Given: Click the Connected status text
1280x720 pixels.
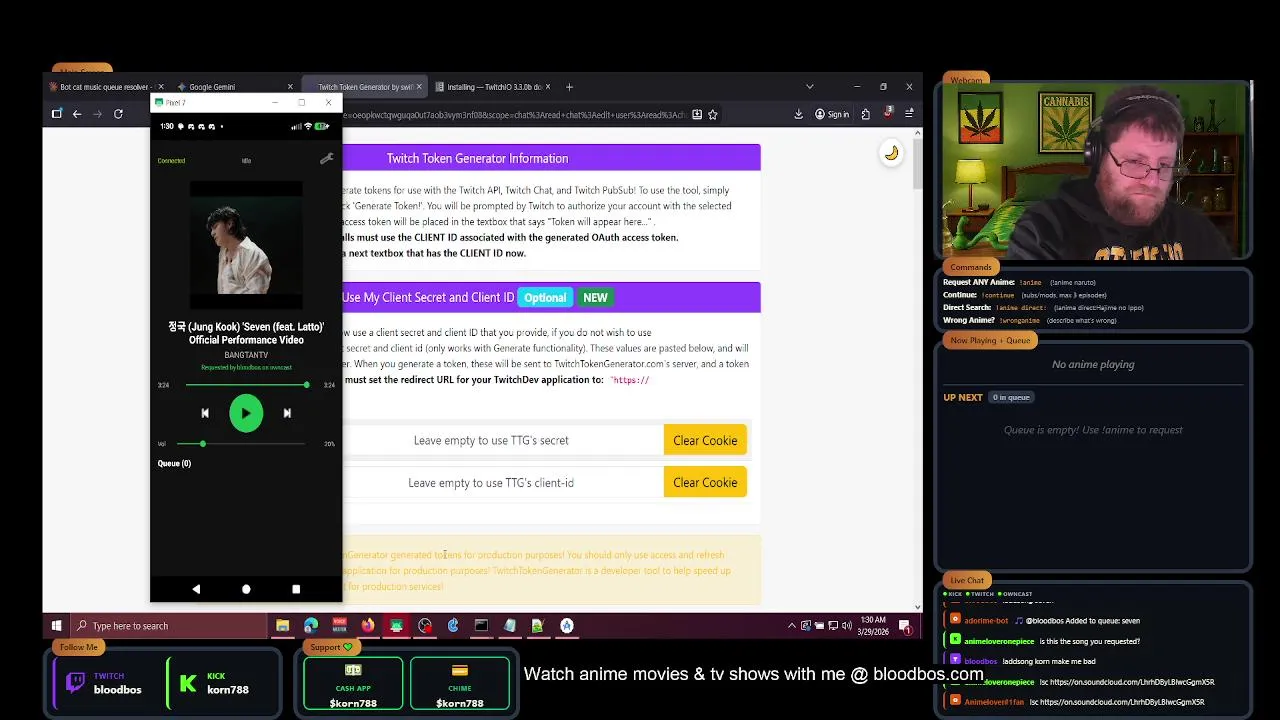Looking at the screenshot, I should tap(171, 160).
